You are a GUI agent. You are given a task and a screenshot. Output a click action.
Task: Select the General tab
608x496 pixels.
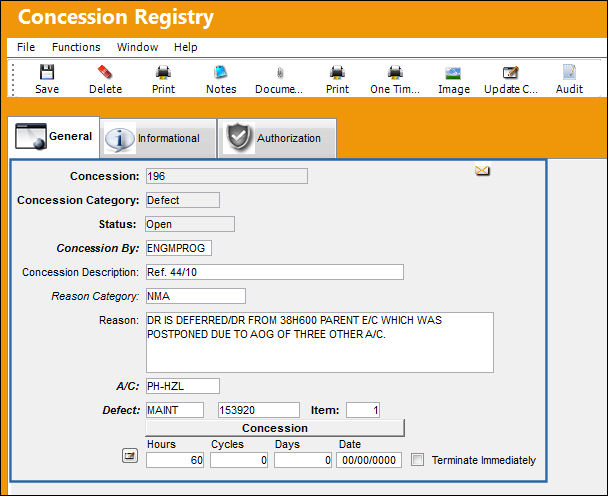coord(54,137)
